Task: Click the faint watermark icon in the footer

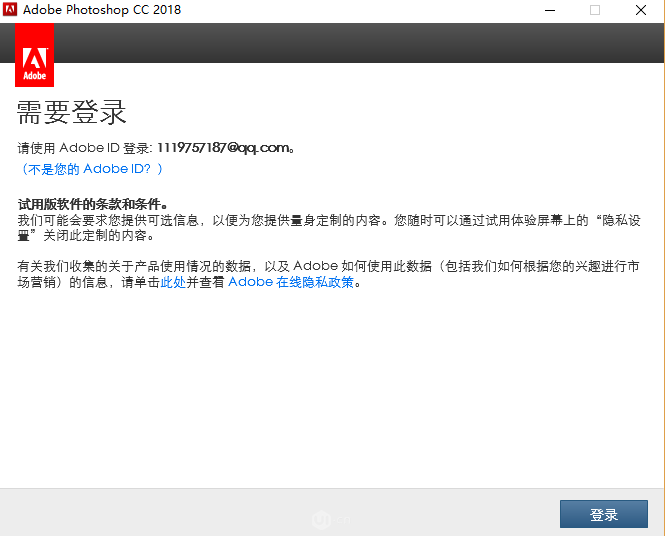Action: click(x=322, y=519)
